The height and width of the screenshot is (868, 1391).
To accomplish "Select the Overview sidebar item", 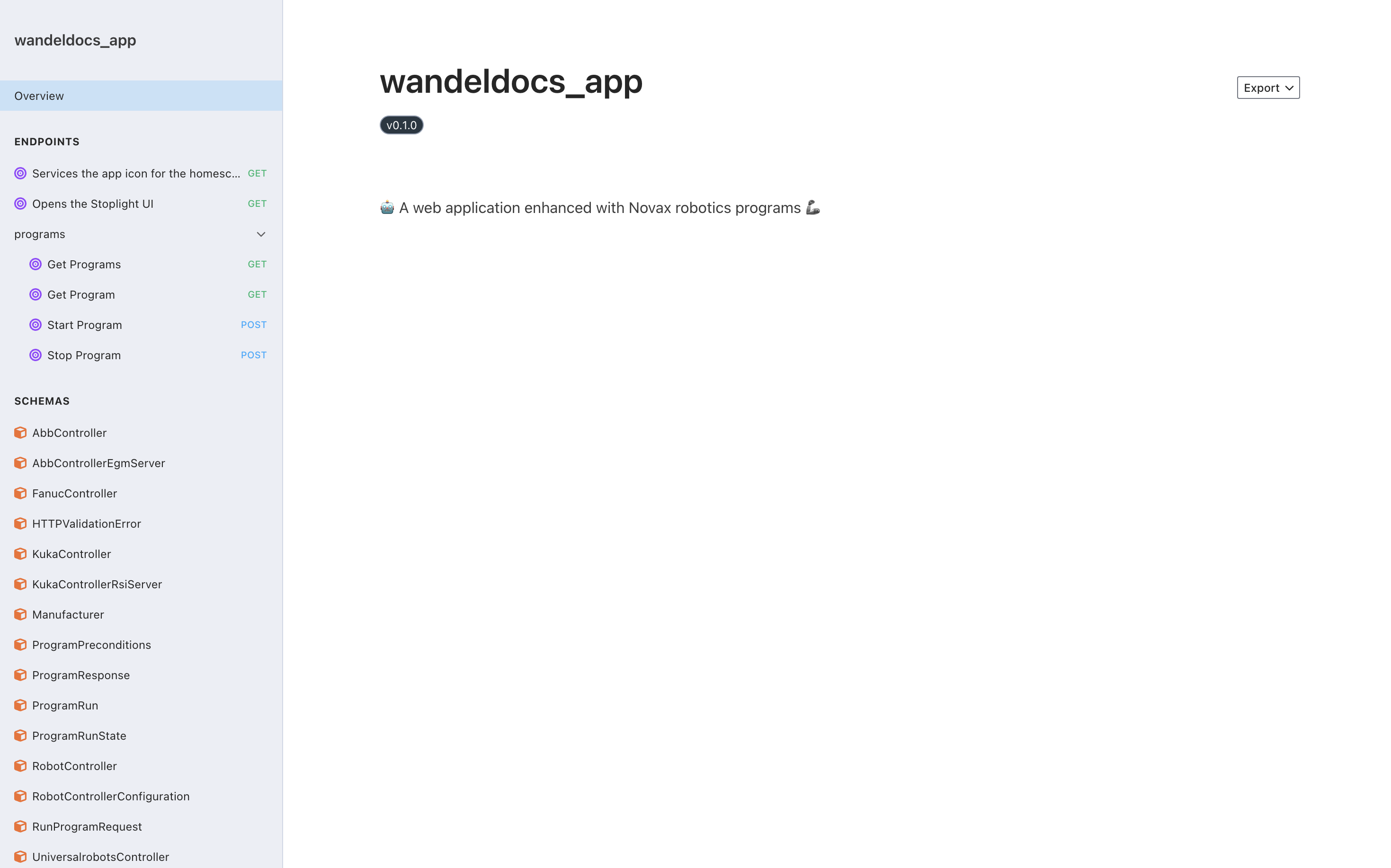I will (141, 96).
